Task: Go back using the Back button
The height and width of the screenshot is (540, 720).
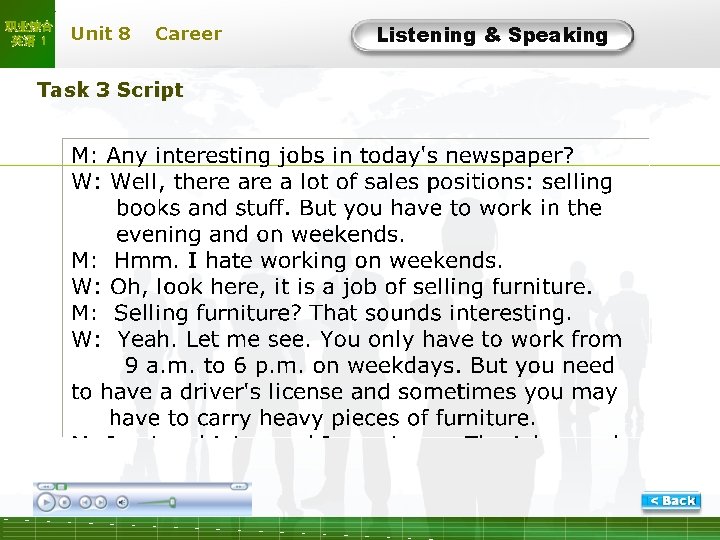Action: coord(671,501)
